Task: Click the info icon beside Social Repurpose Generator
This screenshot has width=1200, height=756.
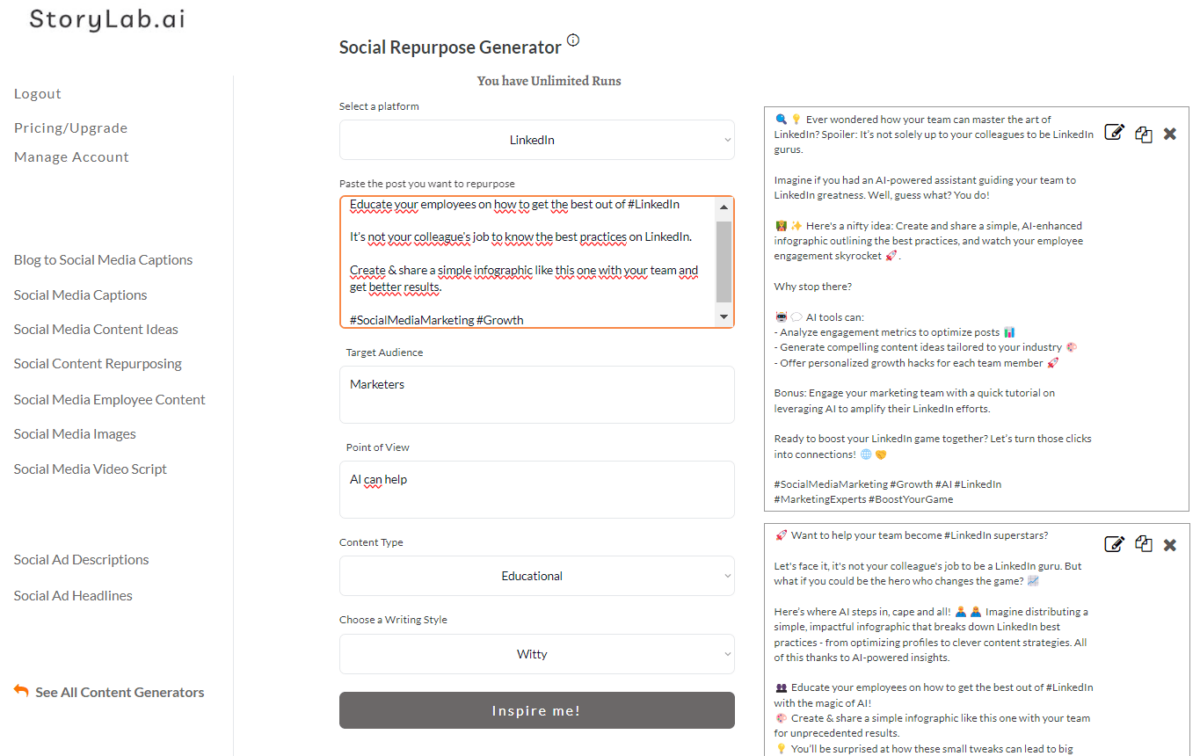Action: point(573,39)
